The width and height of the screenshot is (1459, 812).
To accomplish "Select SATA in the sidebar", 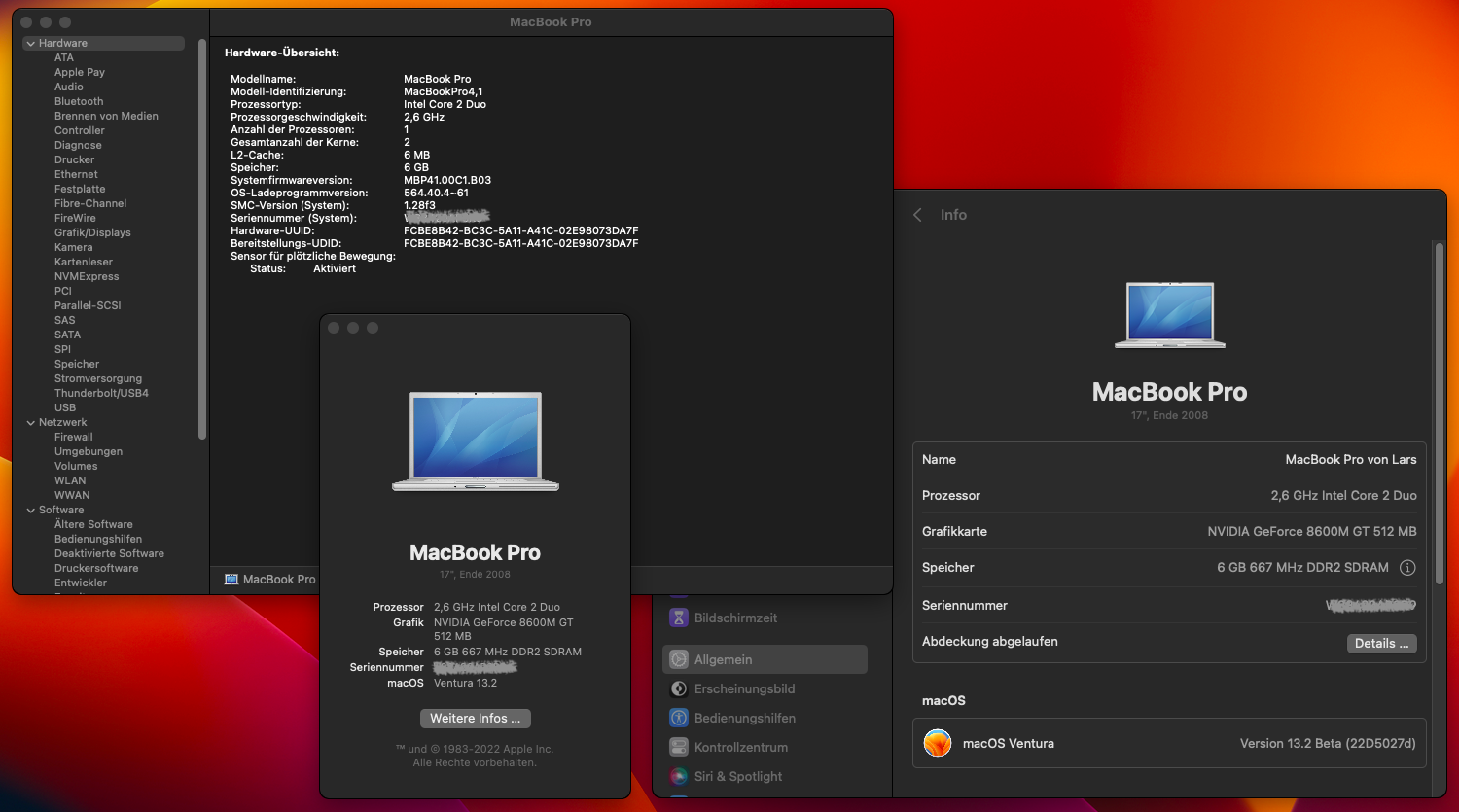I will [x=68, y=335].
